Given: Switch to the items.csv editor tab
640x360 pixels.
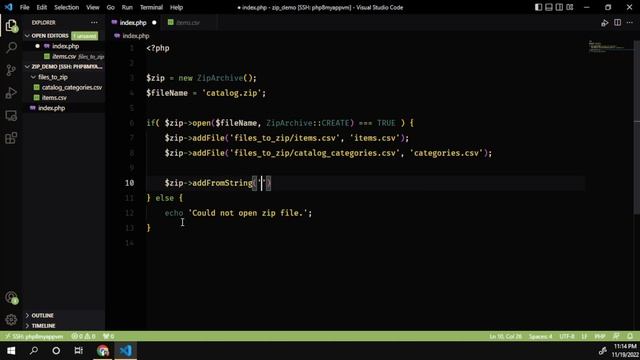Looking at the screenshot, I should 188,22.
